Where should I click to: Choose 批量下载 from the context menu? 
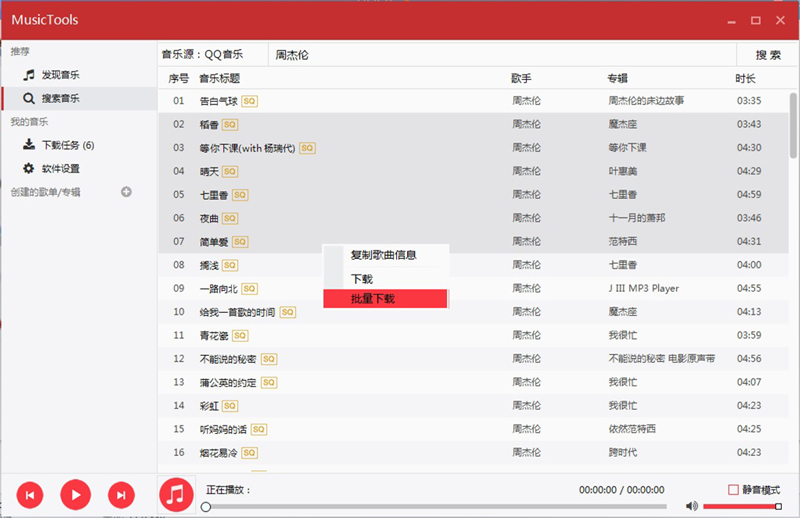pos(385,299)
